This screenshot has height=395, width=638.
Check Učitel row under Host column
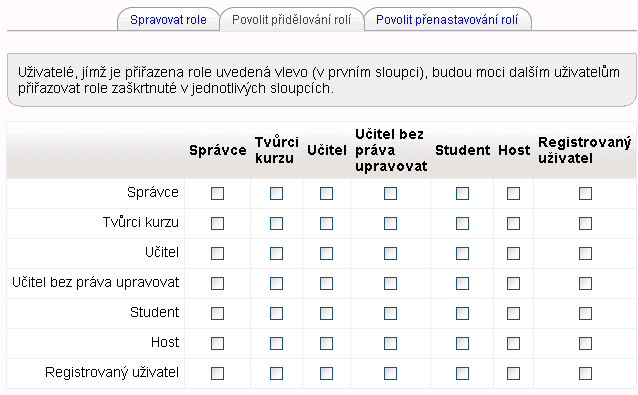[x=513, y=253]
